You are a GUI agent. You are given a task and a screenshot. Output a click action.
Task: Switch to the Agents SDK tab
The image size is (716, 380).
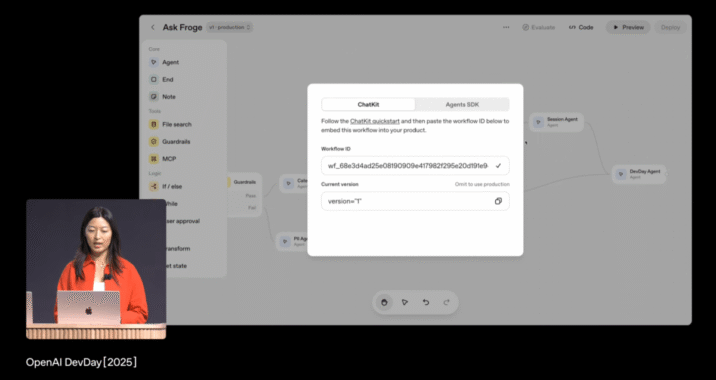coord(462,105)
